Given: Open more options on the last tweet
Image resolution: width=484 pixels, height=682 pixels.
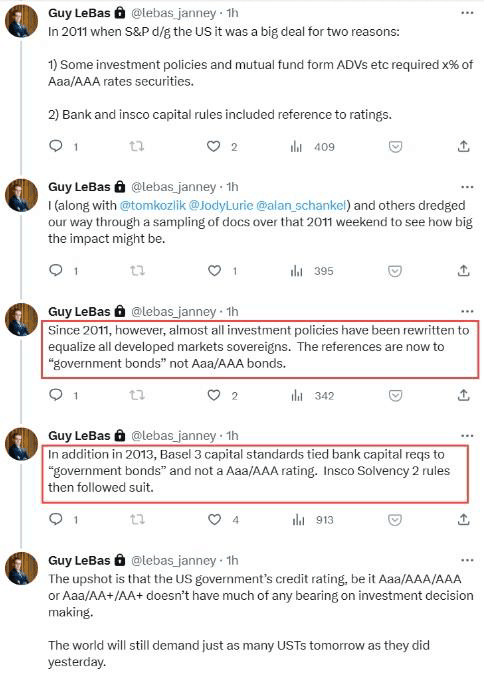Looking at the screenshot, I should 467,560.
